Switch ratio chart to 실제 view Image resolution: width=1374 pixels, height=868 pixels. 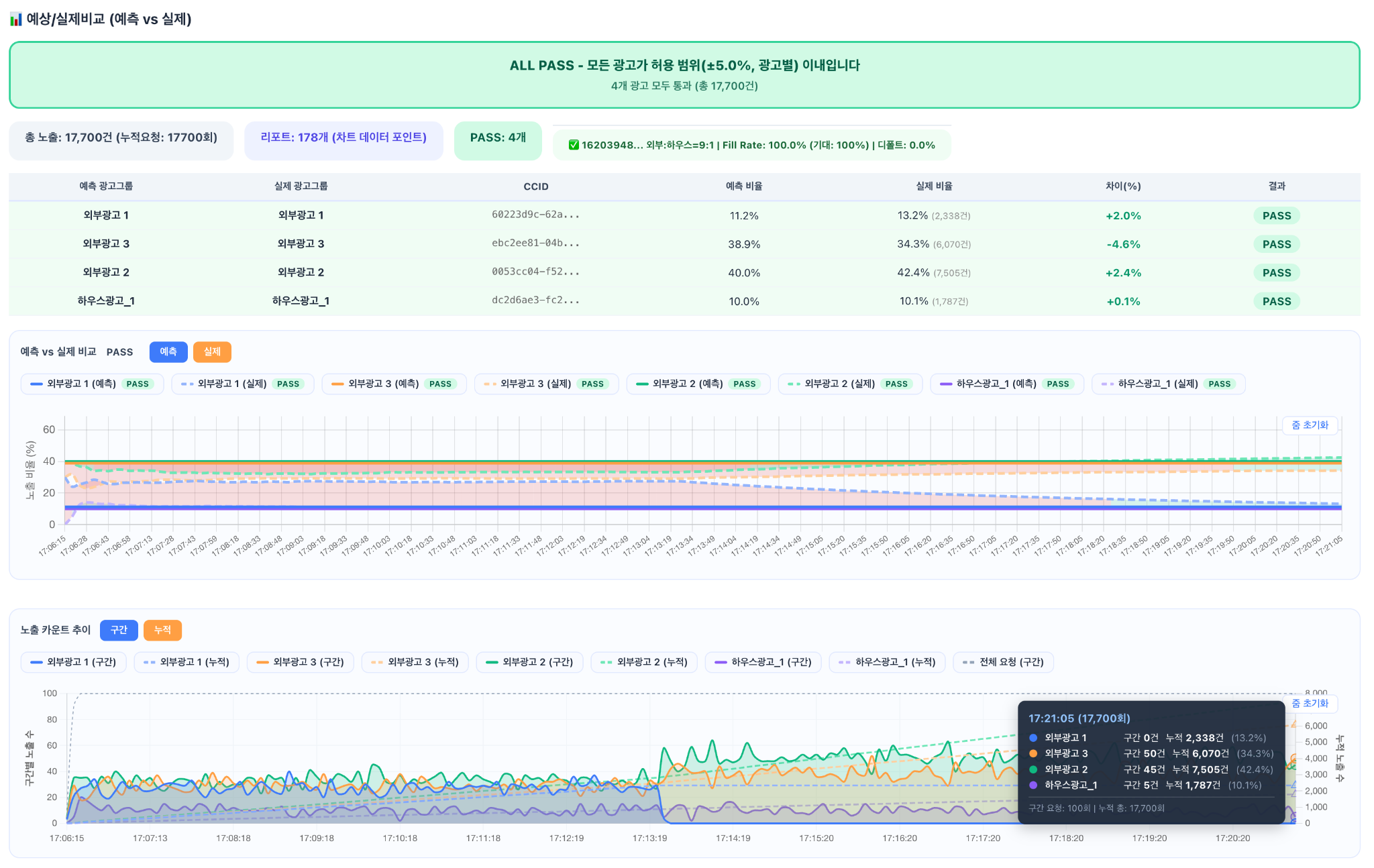212,351
